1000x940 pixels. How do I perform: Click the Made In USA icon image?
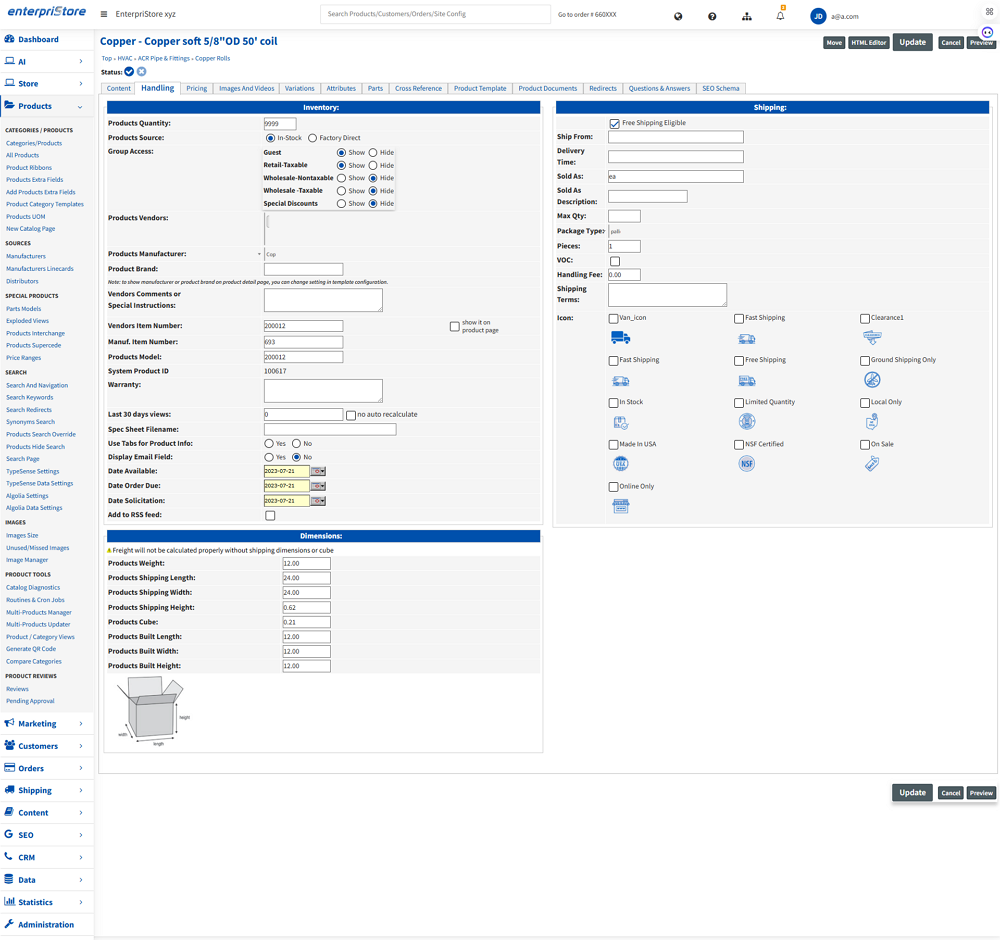620,464
